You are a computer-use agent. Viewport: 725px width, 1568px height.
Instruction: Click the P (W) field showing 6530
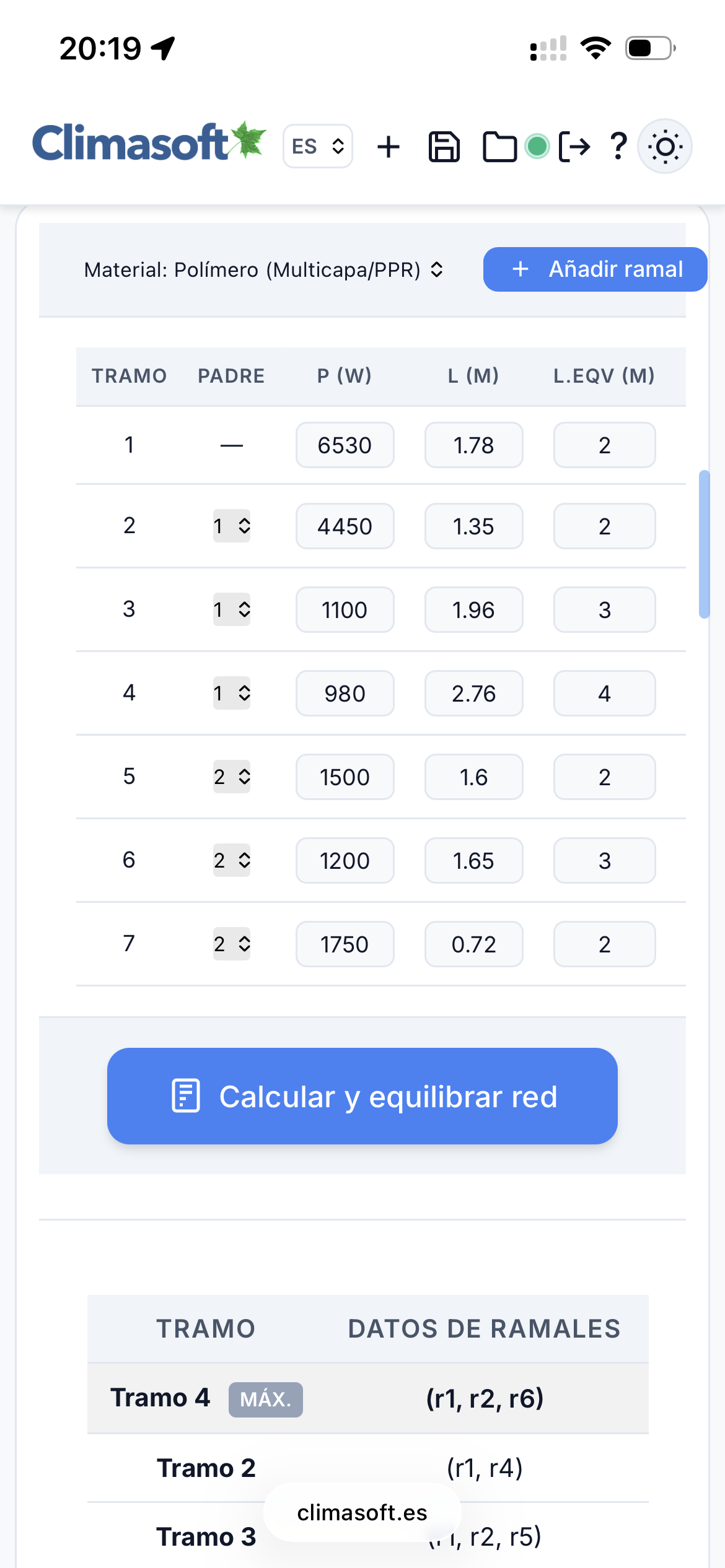[345, 445]
